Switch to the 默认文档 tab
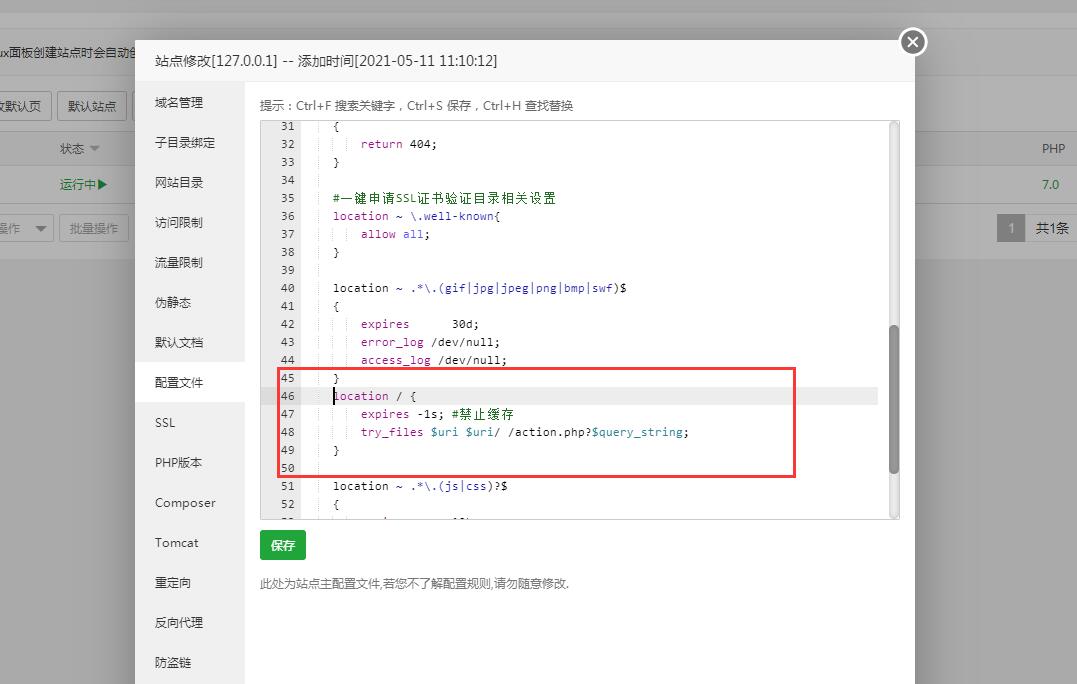 click(x=179, y=342)
